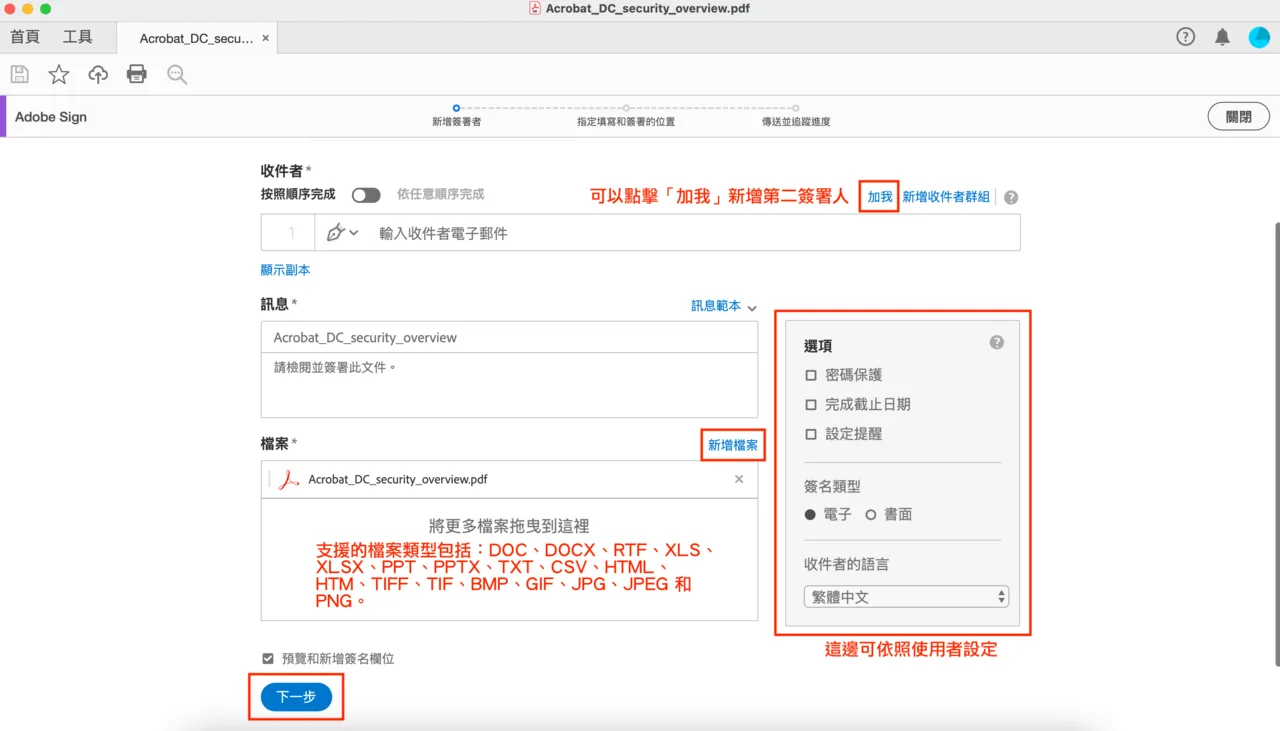Click the 傳送並追蹤進度 progress step
1280x731 pixels.
796,116
